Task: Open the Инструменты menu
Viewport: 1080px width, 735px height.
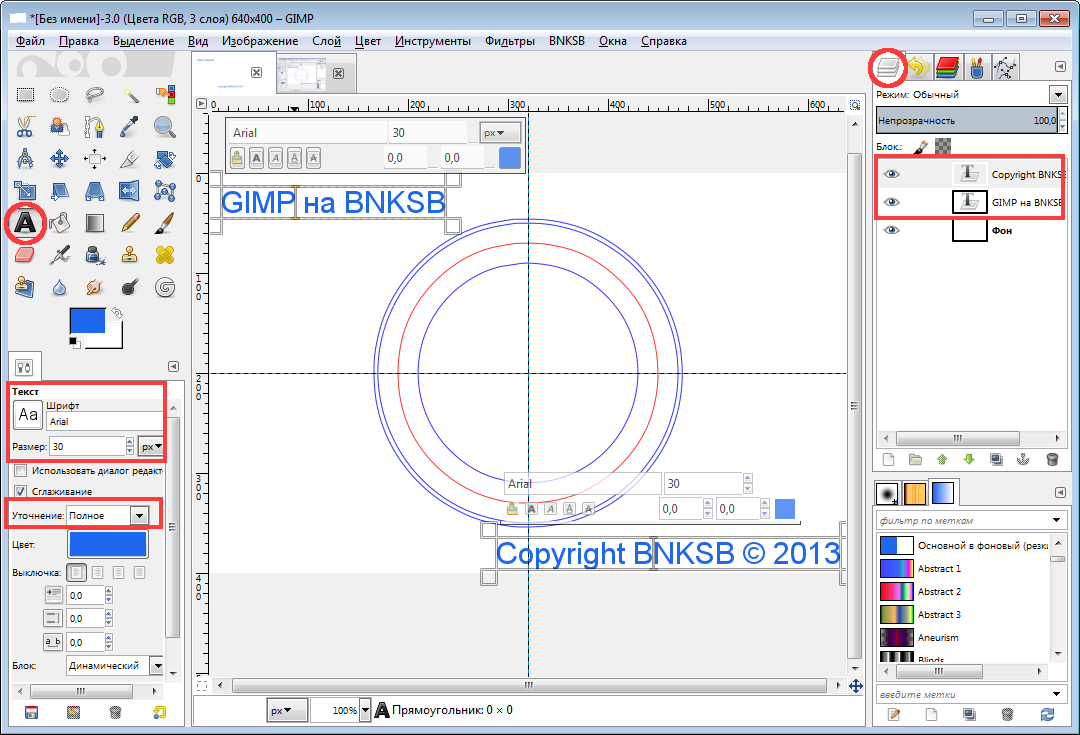Action: click(x=433, y=41)
